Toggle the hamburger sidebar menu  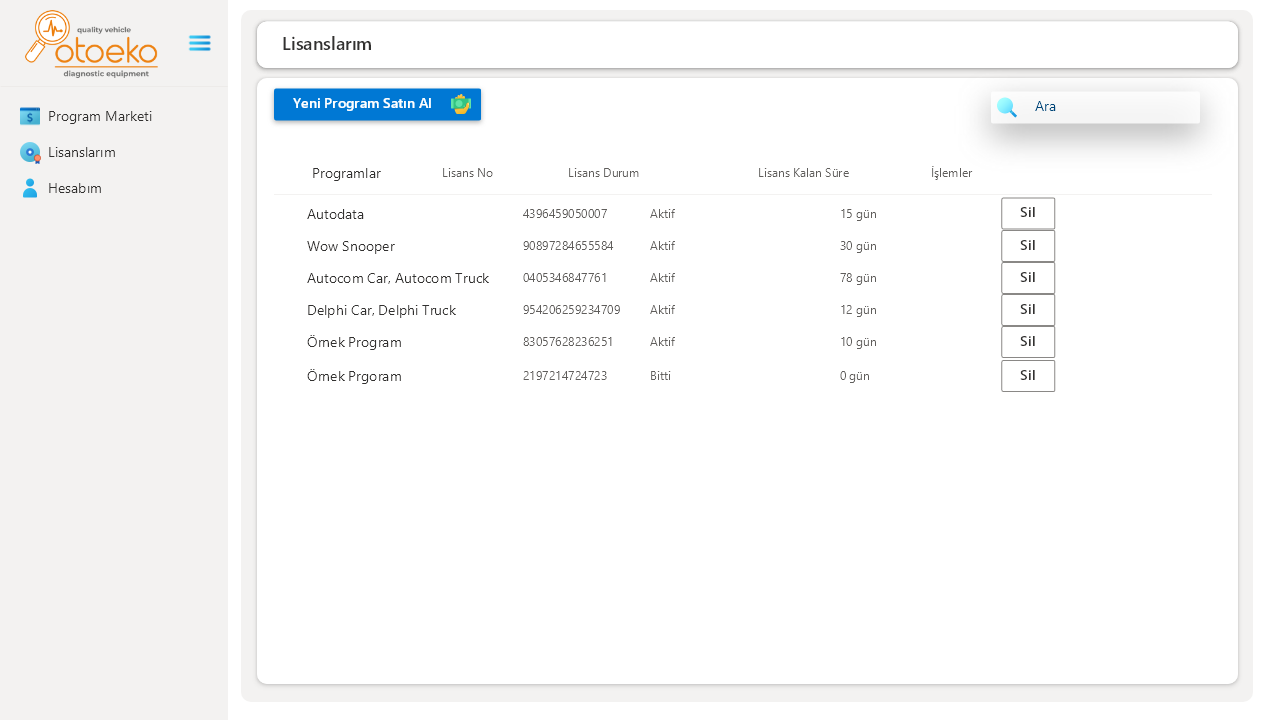click(200, 43)
